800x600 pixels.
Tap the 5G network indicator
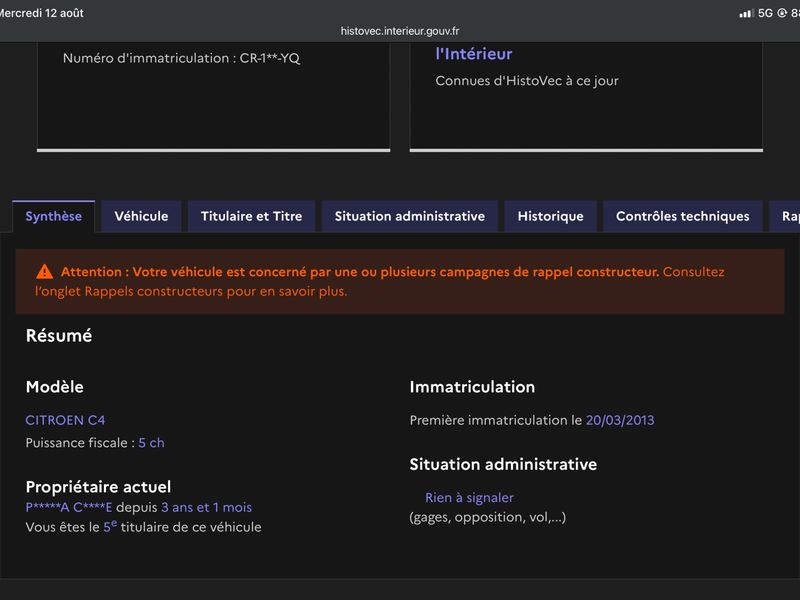pyautogui.click(x=765, y=13)
